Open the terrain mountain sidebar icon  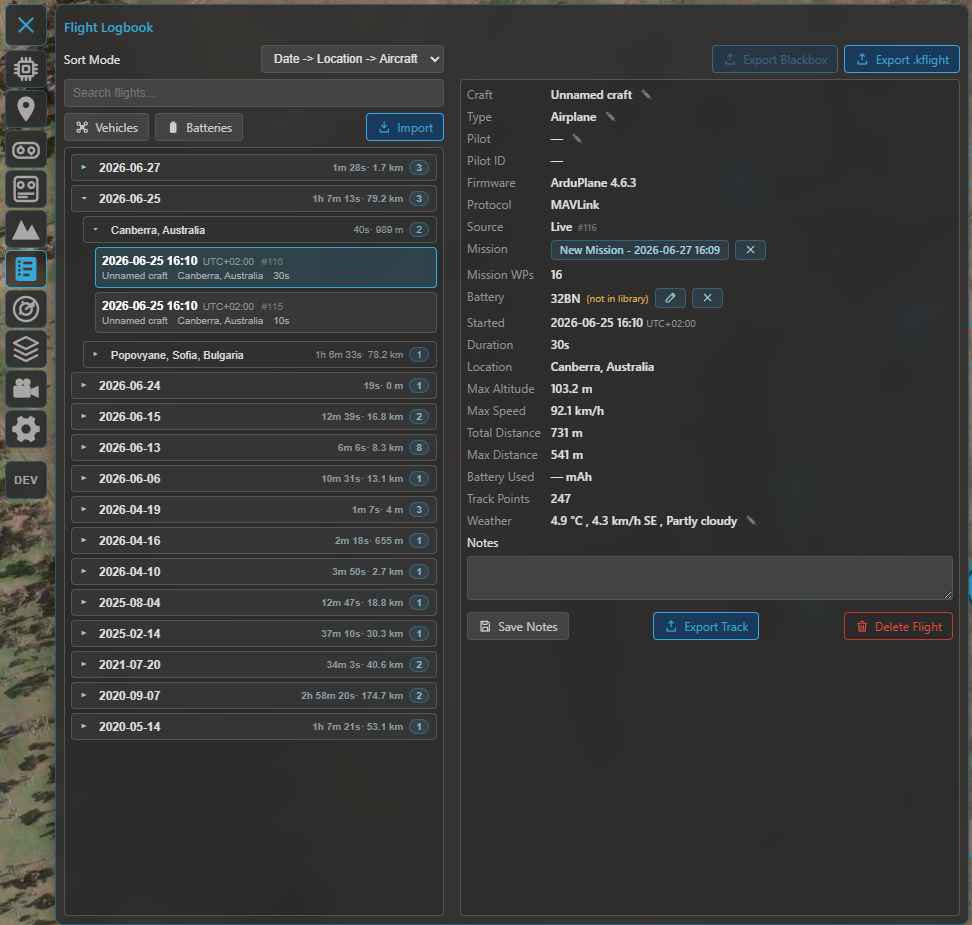click(25, 229)
